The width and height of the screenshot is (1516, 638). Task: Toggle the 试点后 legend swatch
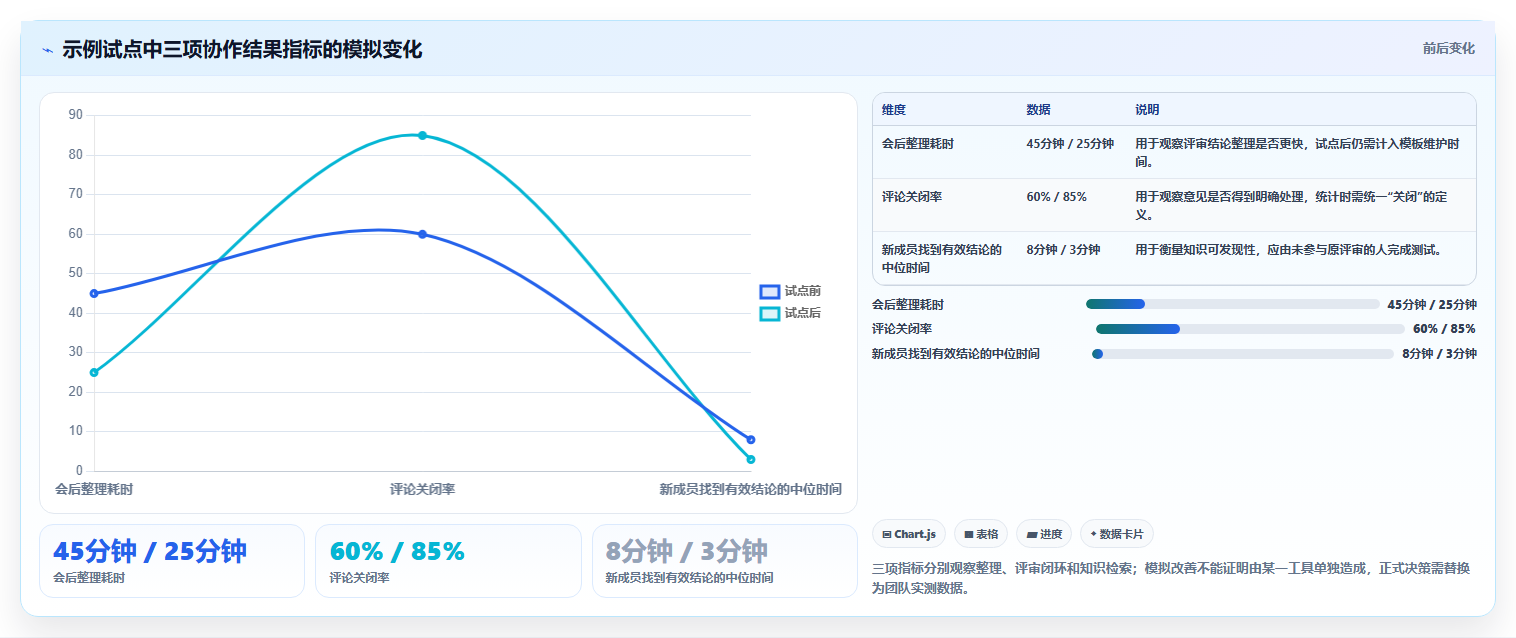[769, 314]
